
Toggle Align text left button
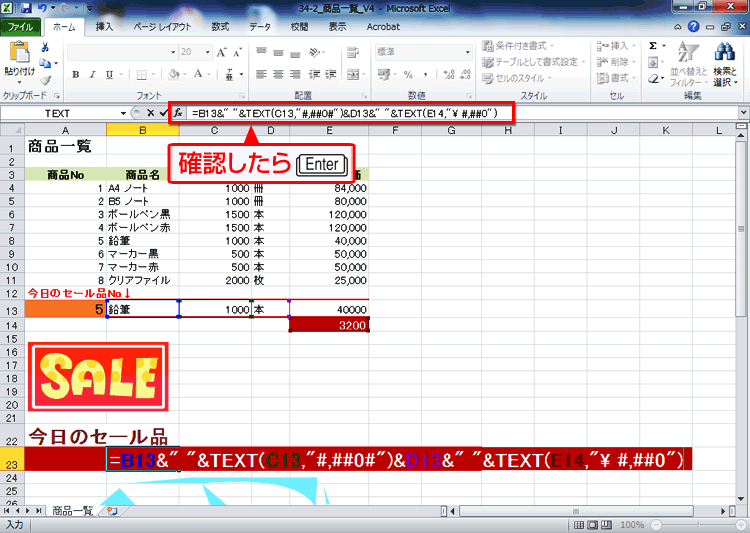(x=261, y=74)
